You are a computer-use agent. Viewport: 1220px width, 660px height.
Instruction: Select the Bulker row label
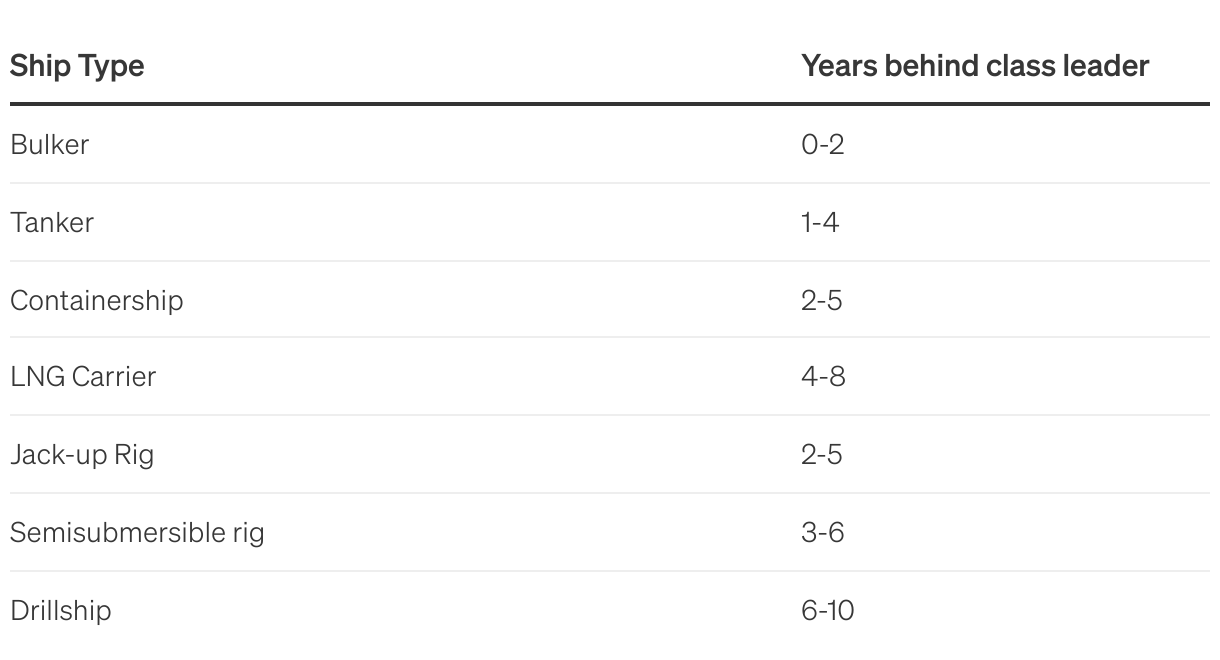[x=50, y=144]
